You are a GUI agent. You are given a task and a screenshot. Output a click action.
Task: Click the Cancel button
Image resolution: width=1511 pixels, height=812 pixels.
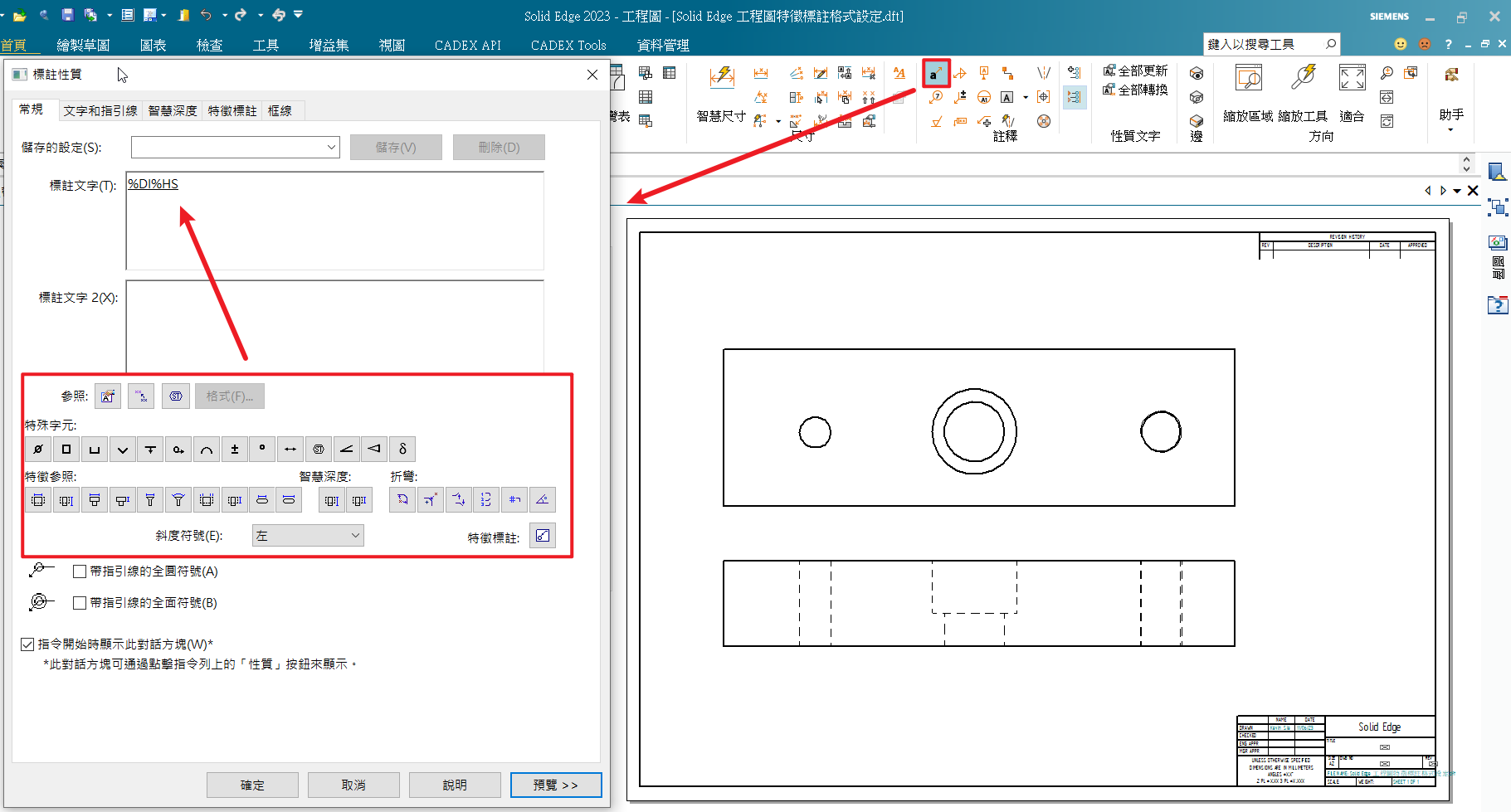coord(353,785)
